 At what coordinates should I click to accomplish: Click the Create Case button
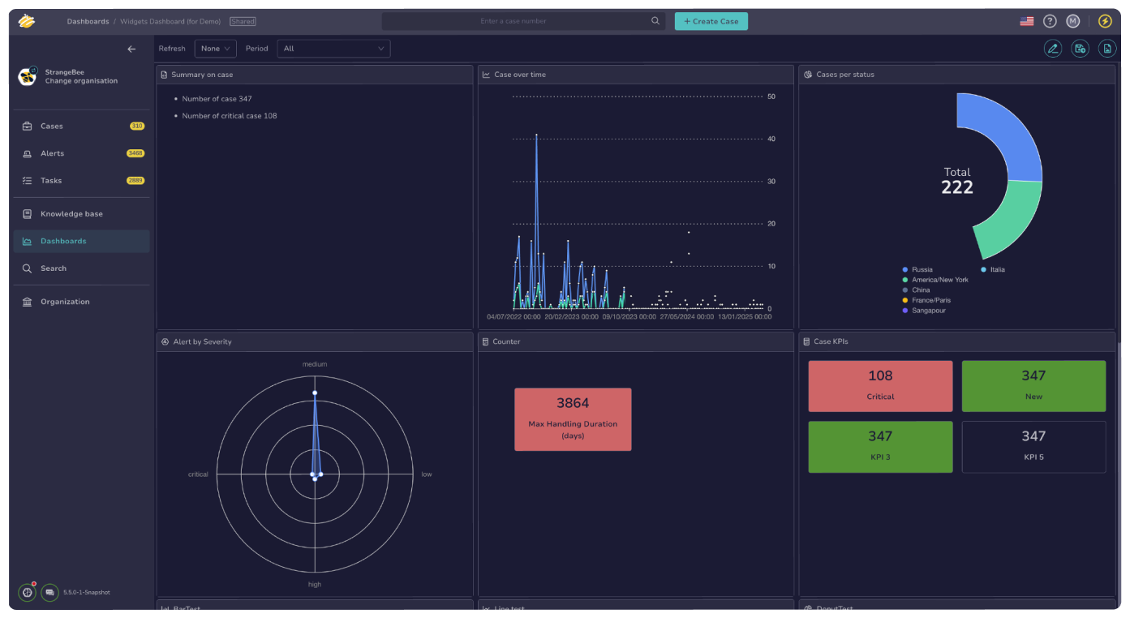pos(711,21)
